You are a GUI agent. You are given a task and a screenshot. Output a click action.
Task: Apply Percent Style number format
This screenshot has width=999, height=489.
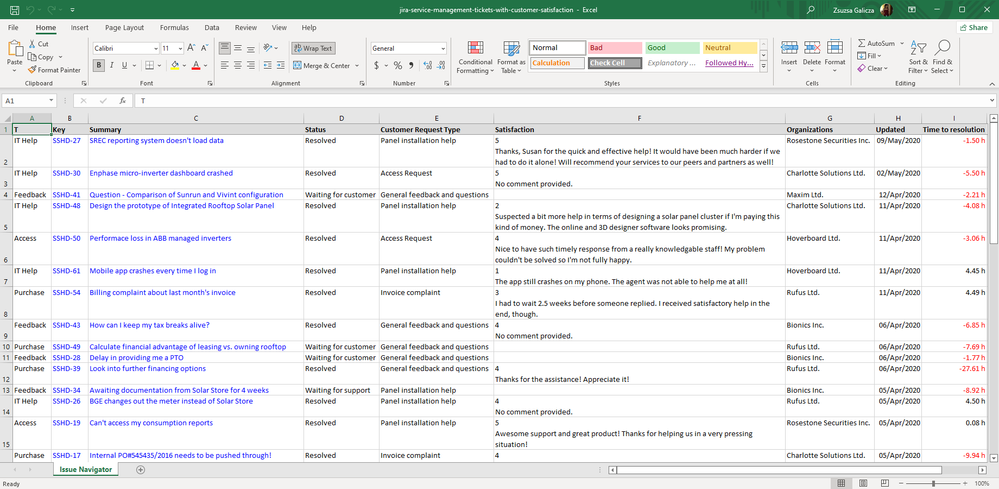coord(398,66)
